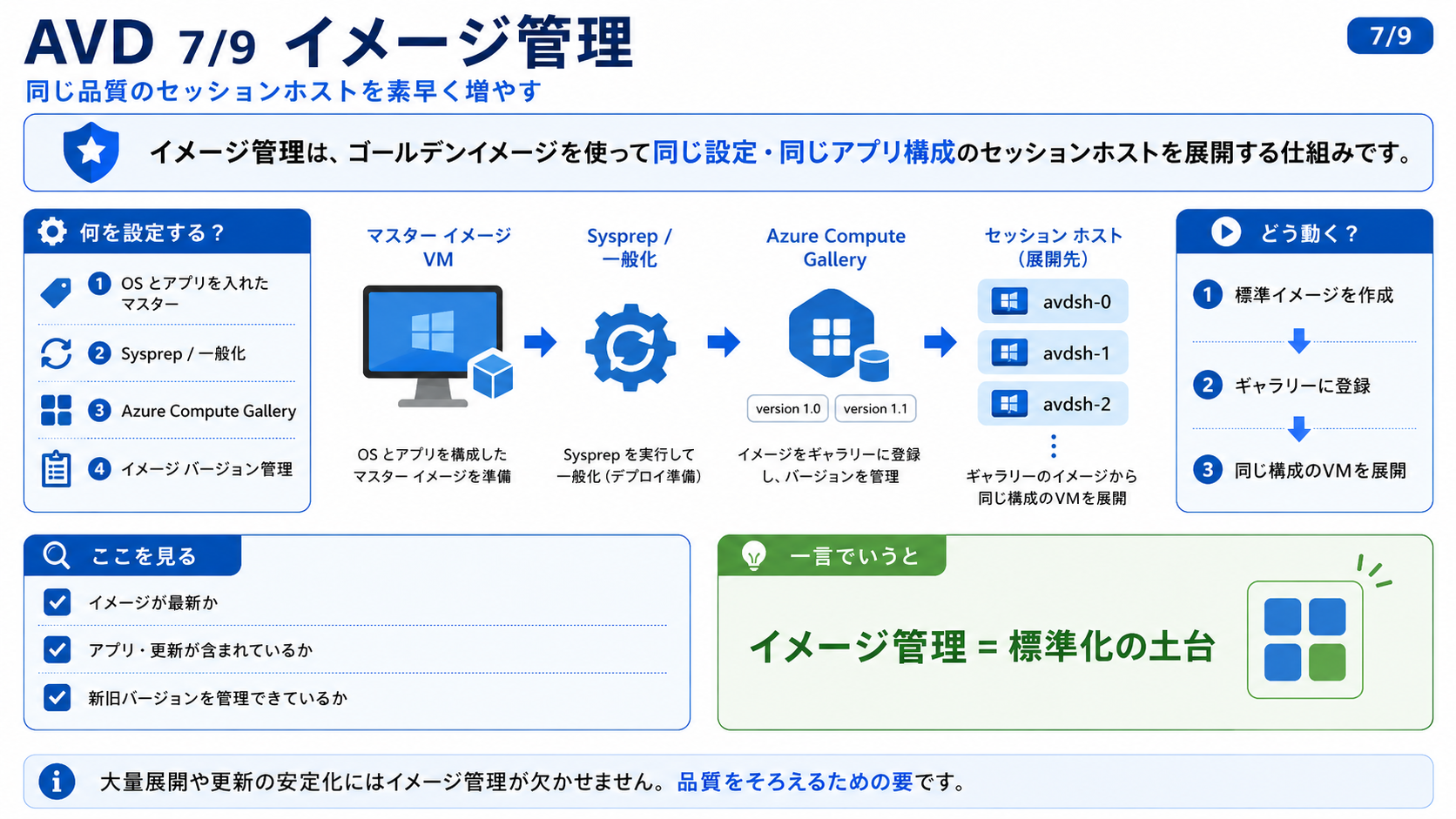Select the version 1.0 tag

coord(788,408)
